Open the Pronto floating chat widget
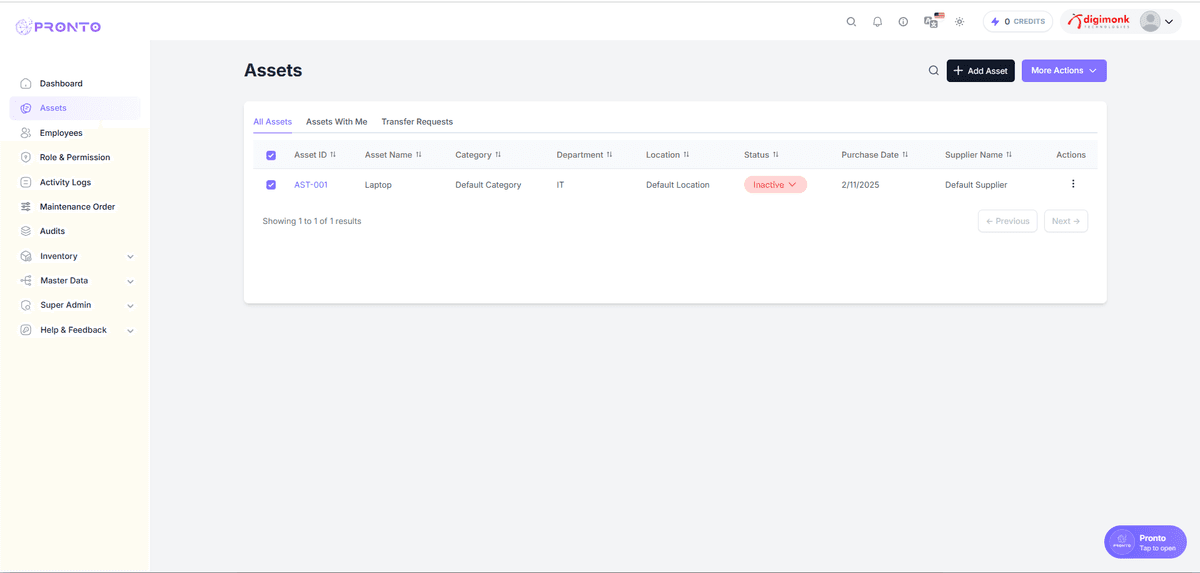The width and height of the screenshot is (1200, 573). [1145, 542]
